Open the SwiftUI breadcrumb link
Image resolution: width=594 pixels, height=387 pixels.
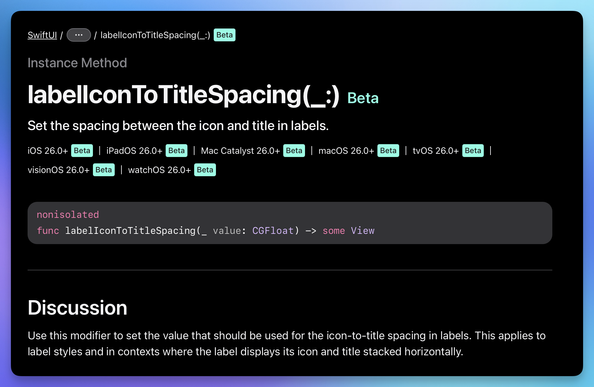(x=42, y=35)
